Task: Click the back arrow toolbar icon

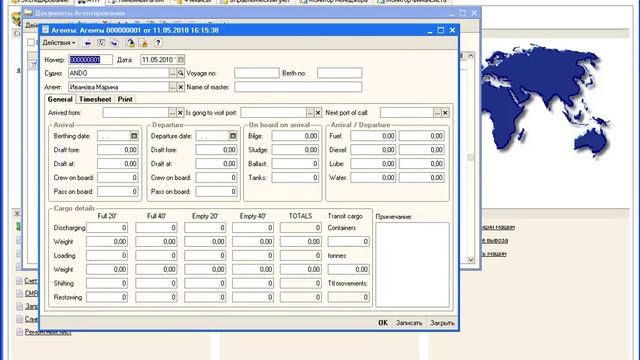Action: pos(87,43)
